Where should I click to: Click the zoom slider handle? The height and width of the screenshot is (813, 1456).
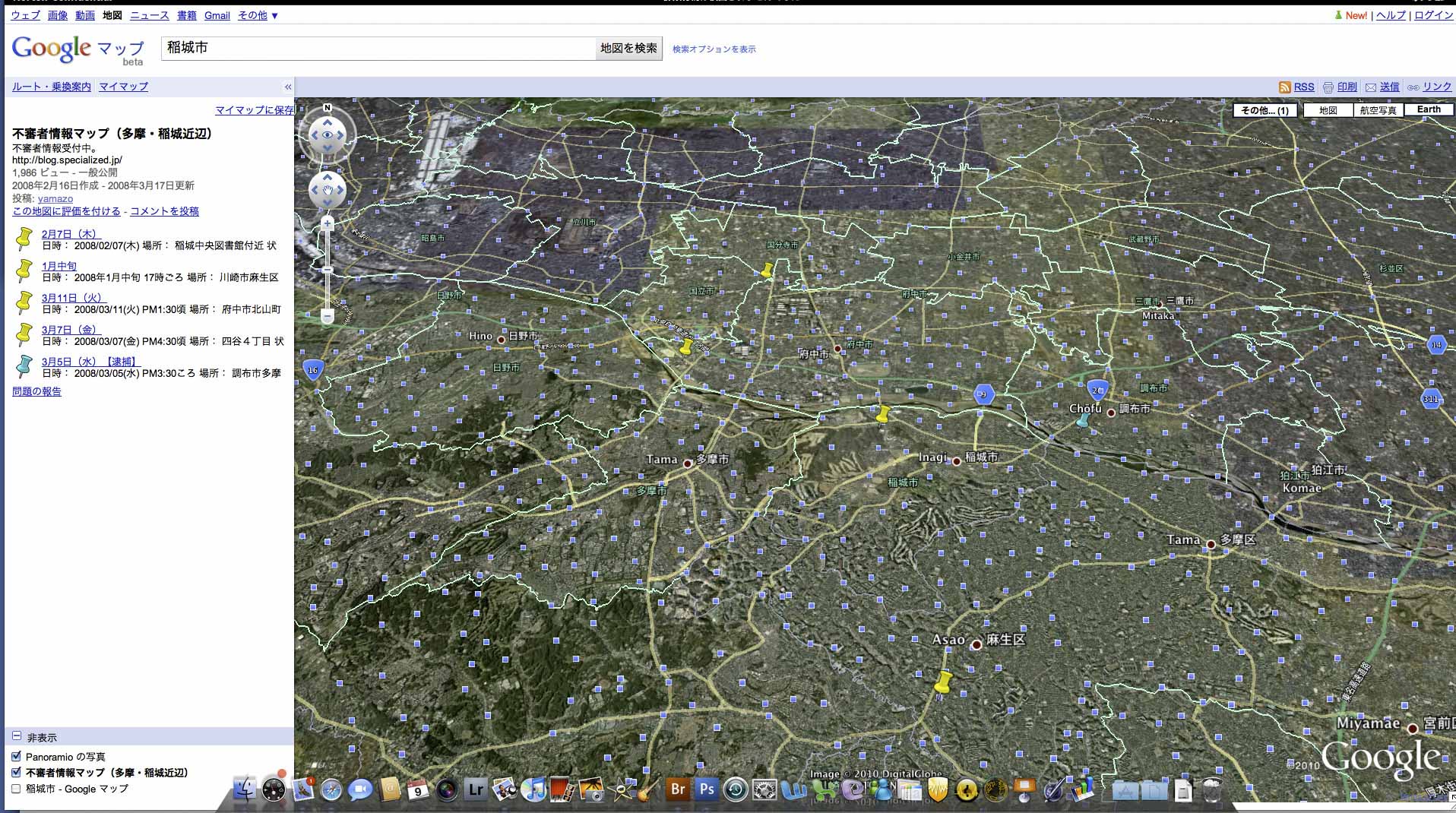[x=328, y=270]
